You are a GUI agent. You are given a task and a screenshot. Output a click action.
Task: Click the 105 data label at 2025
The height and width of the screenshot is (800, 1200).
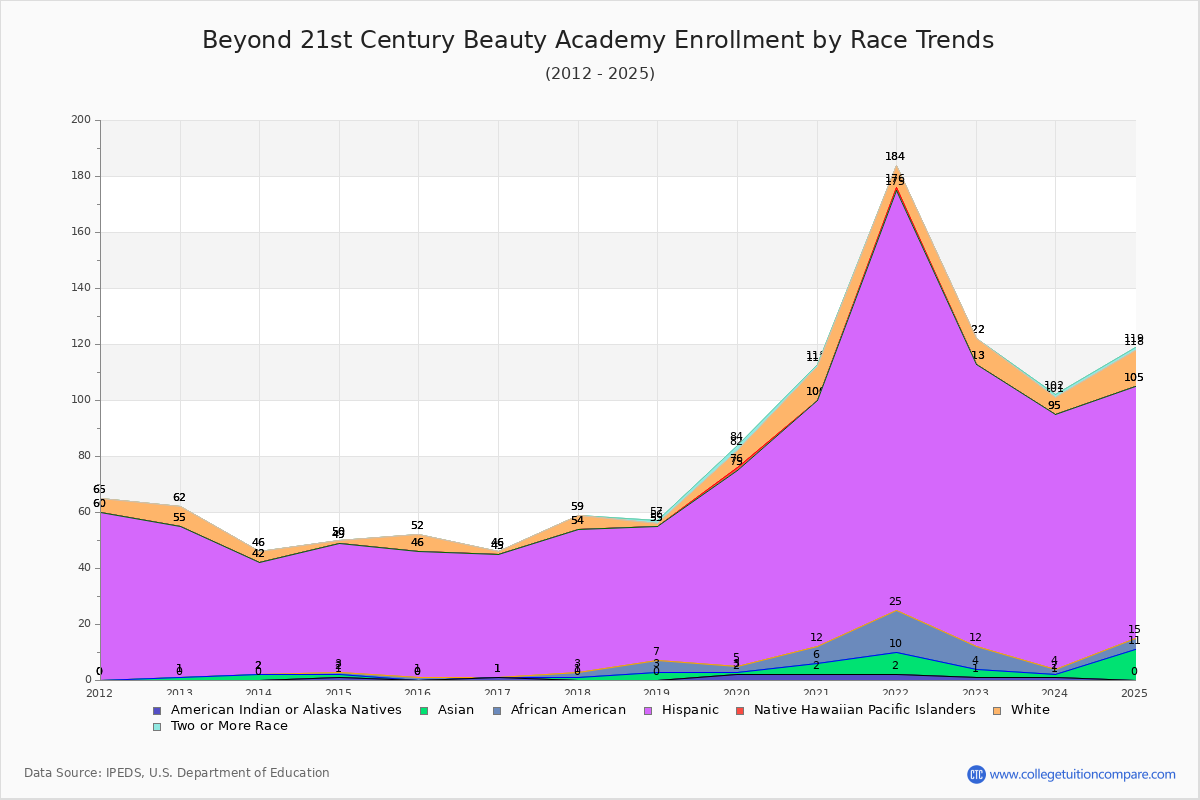coord(1134,377)
